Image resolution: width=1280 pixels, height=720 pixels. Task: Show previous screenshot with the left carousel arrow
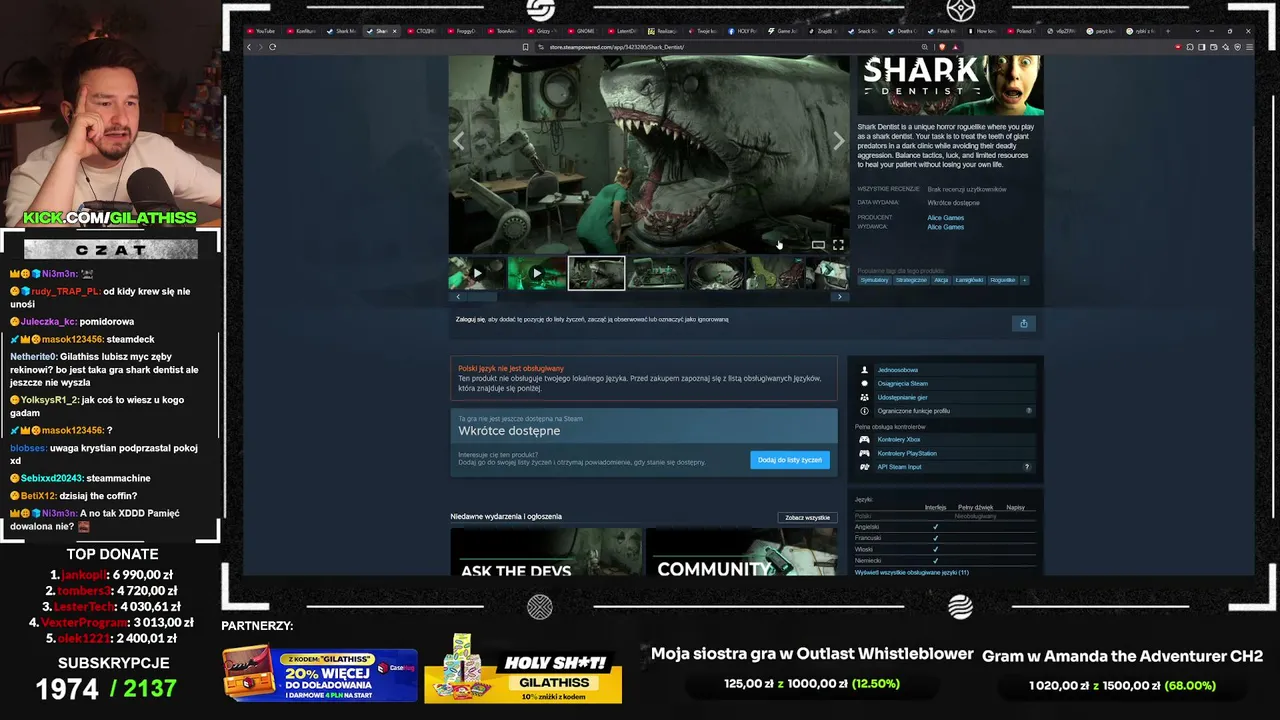point(459,141)
